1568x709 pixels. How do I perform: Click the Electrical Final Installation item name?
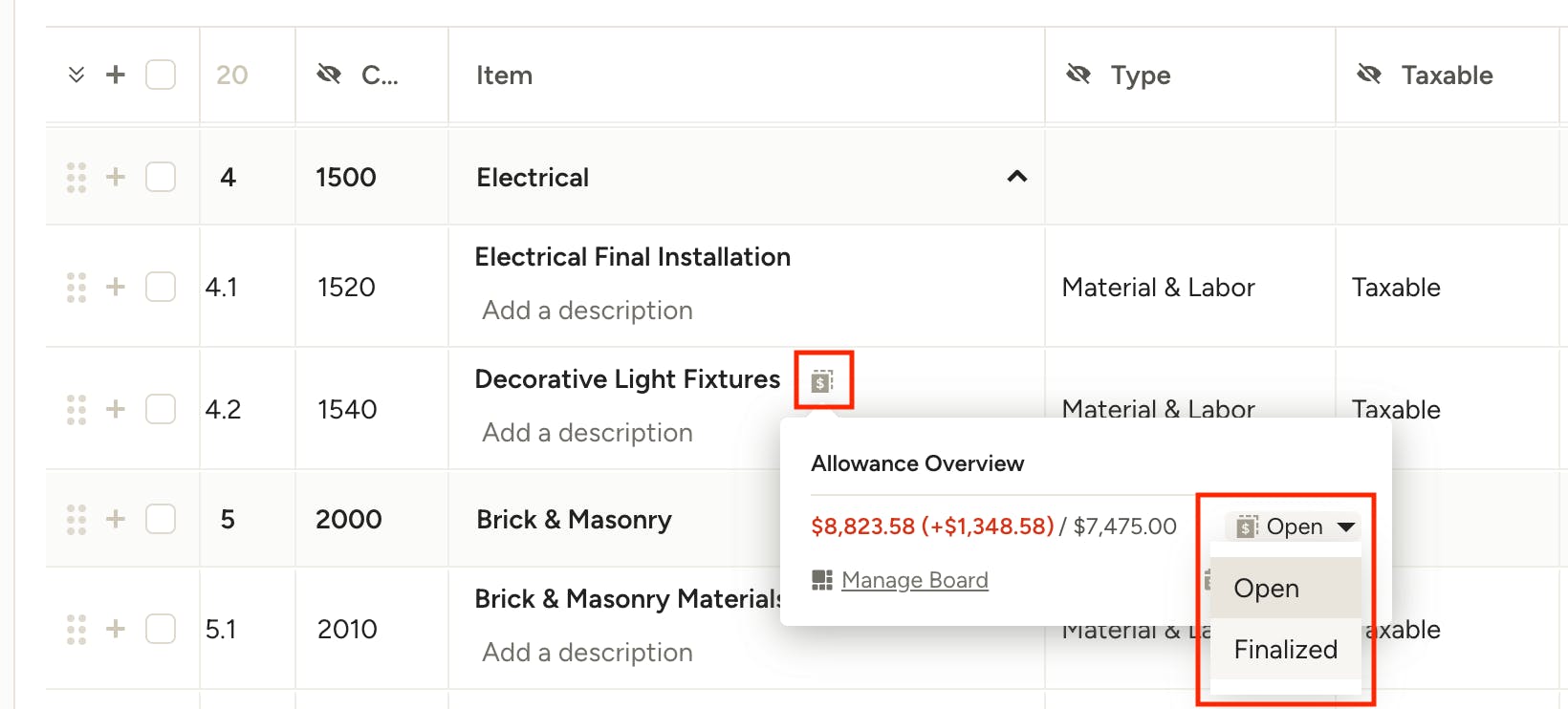[x=633, y=257]
